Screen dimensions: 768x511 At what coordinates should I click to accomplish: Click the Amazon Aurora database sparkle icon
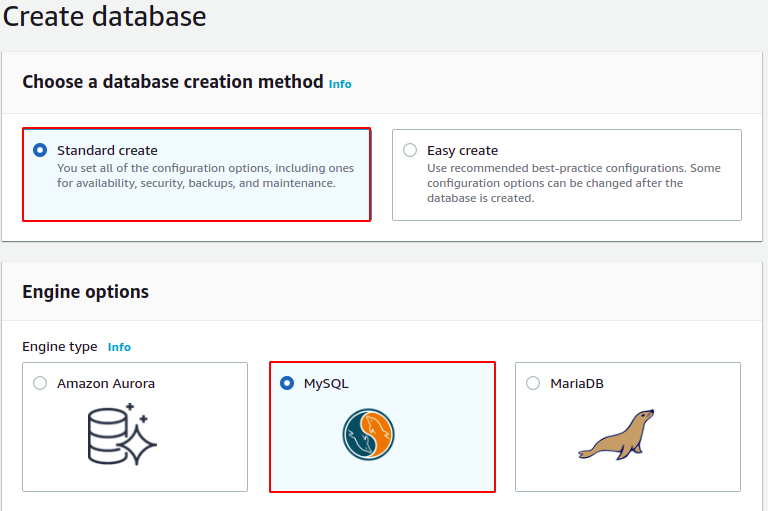tap(122, 434)
